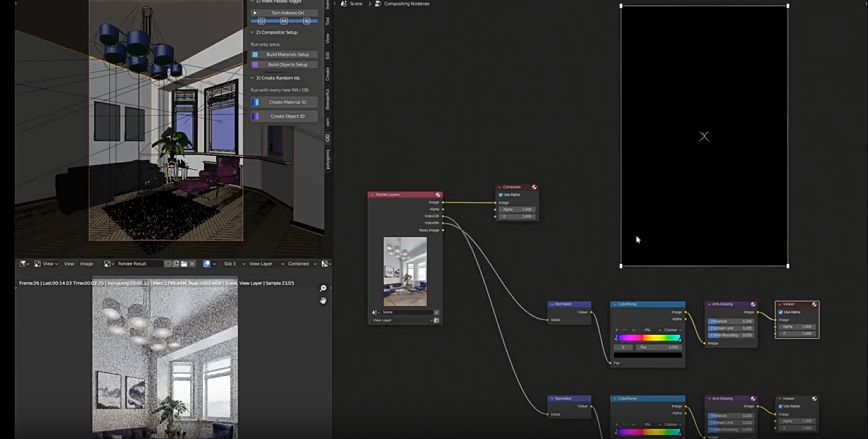
Task: Click the pan hand icon in image editor
Action: (323, 300)
